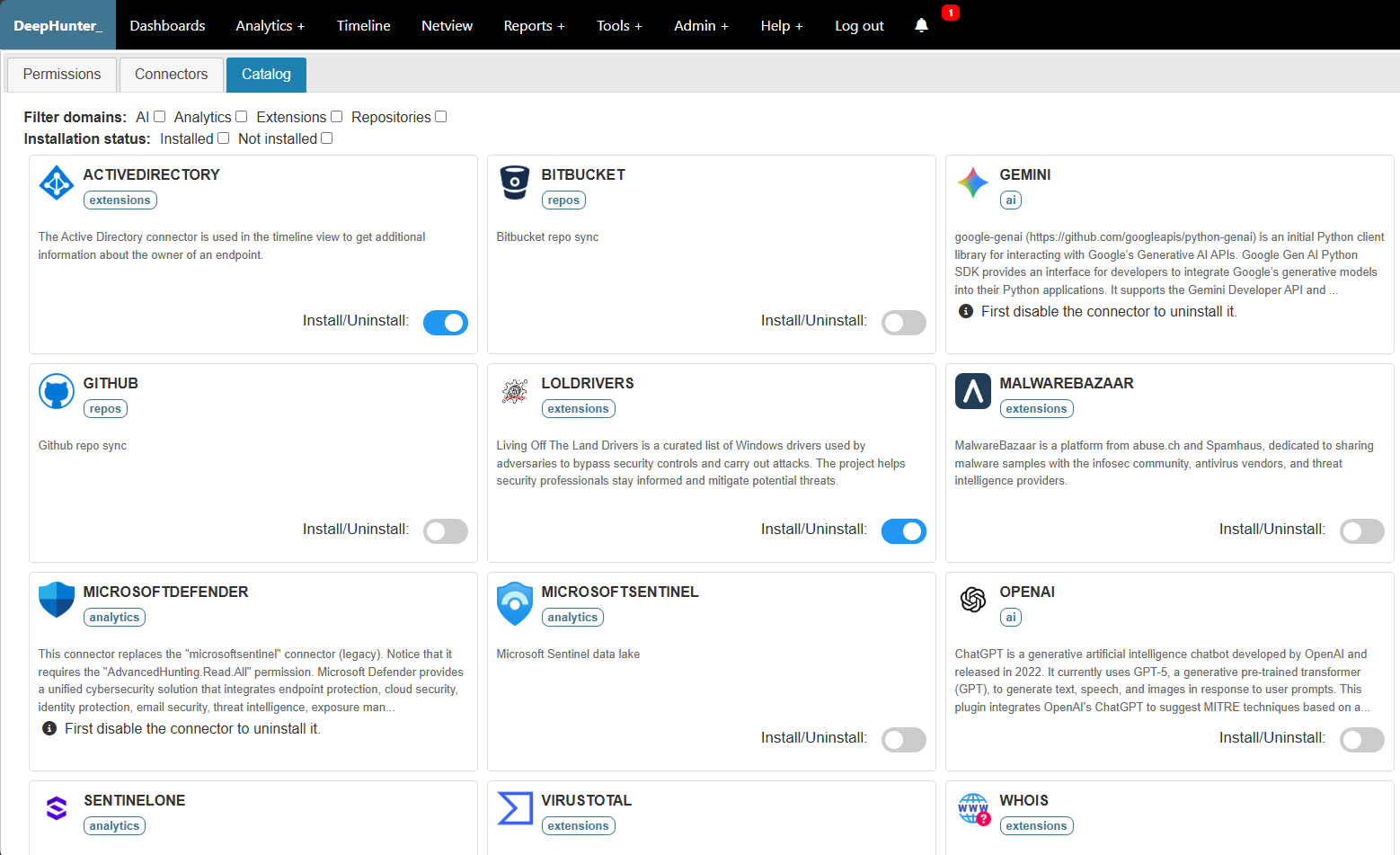Click the Log out link

click(860, 25)
